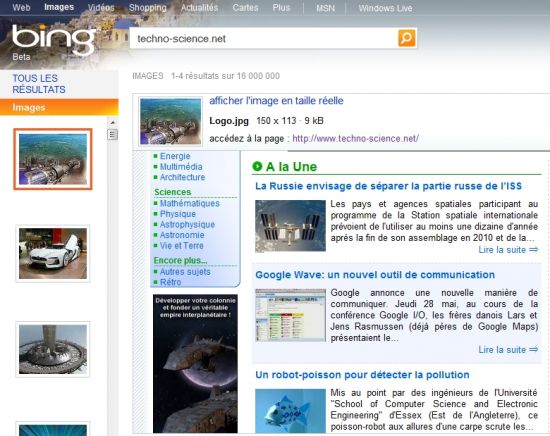
Task: Open the Autres sujets link
Action: pos(185,272)
